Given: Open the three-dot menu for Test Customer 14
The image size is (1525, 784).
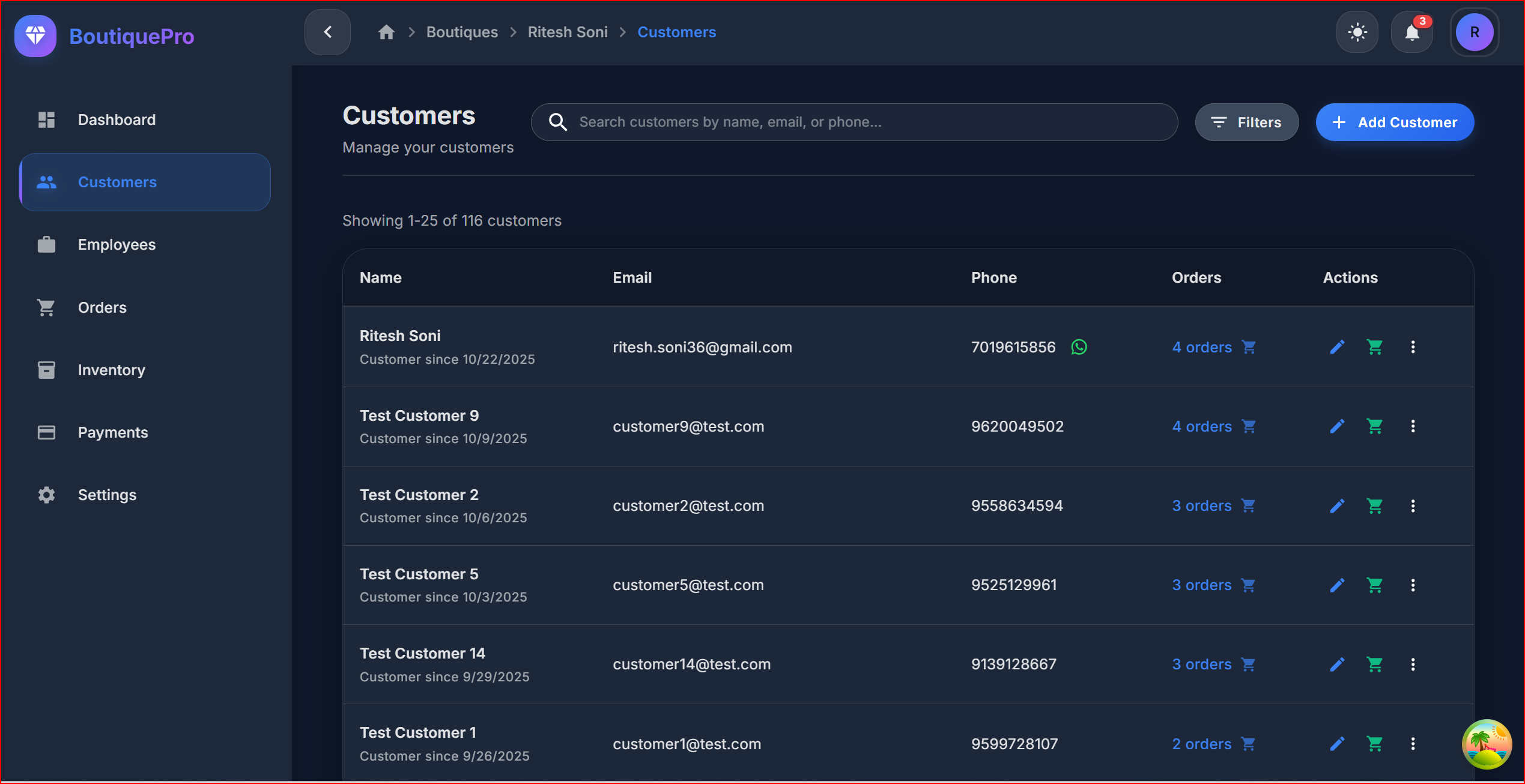Looking at the screenshot, I should coord(1413,664).
